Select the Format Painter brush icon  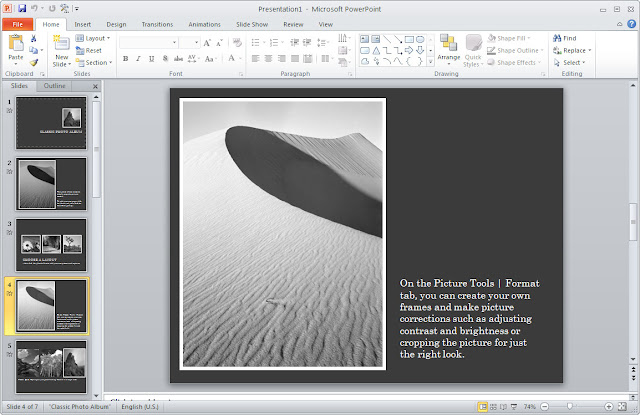coord(33,62)
